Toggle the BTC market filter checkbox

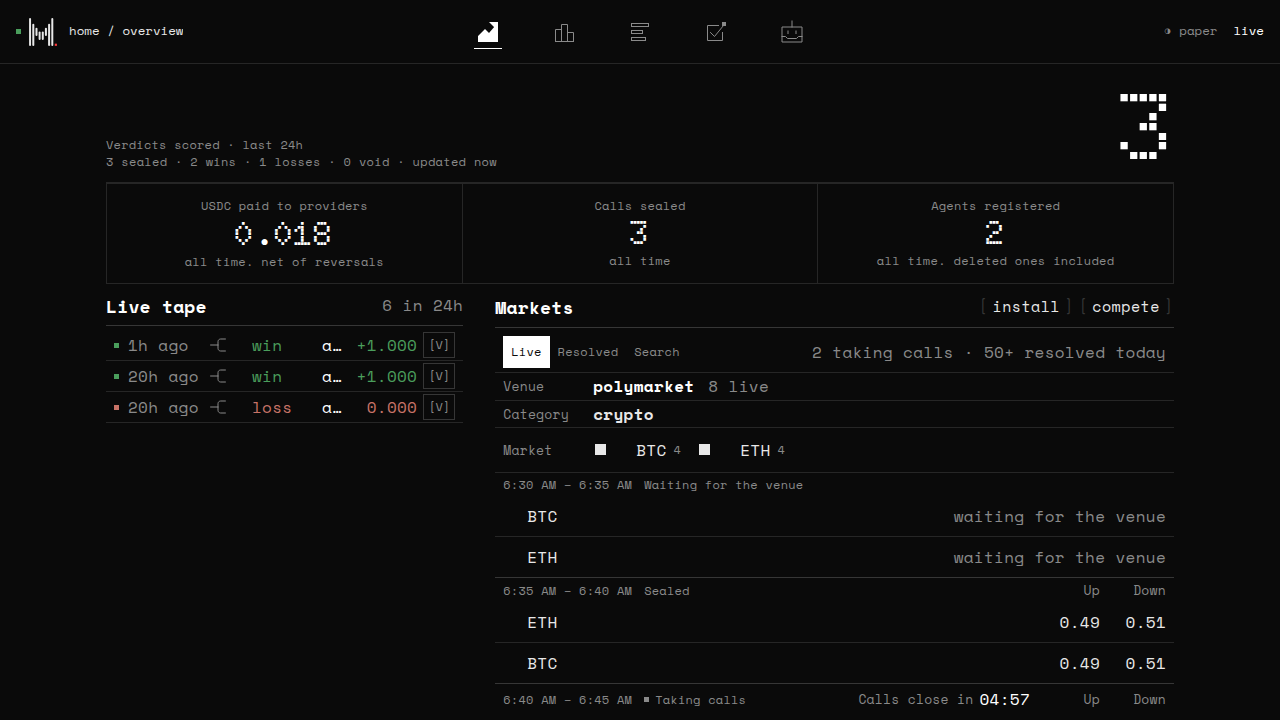[x=600, y=450]
